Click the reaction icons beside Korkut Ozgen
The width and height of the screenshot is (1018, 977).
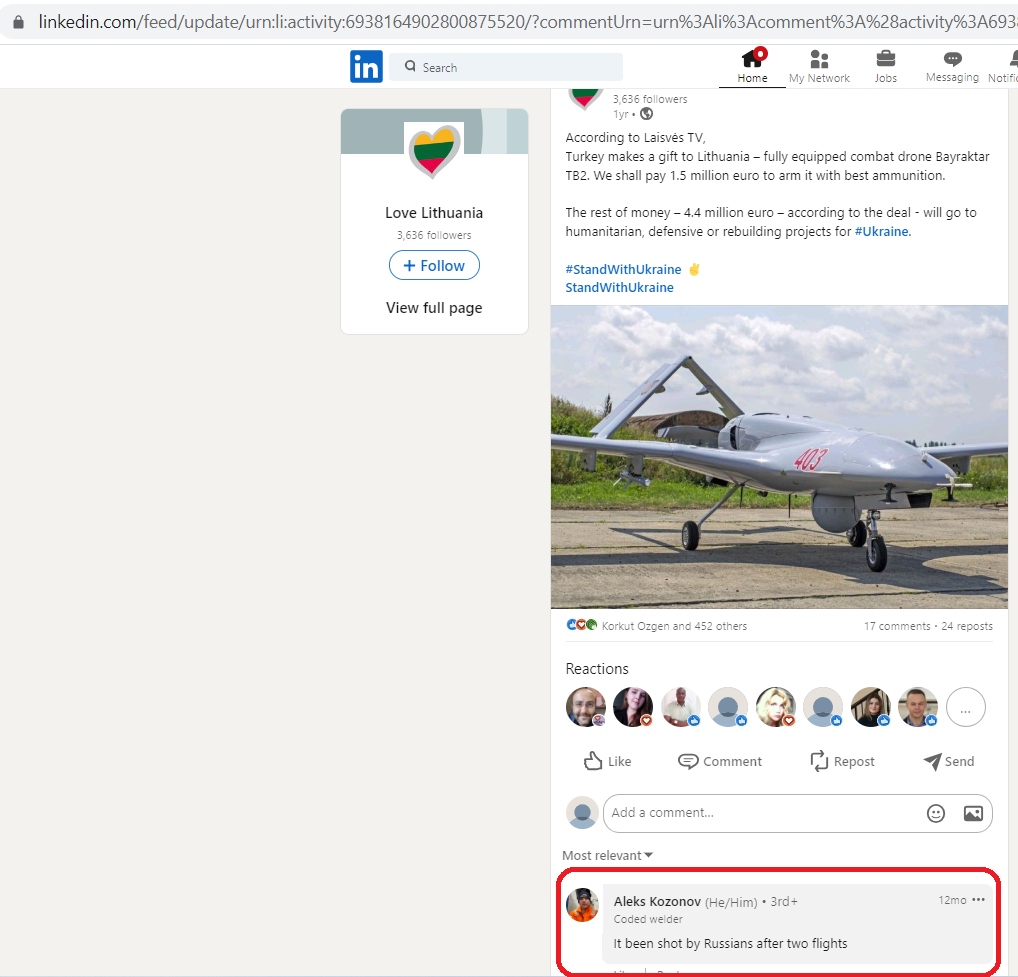point(582,625)
